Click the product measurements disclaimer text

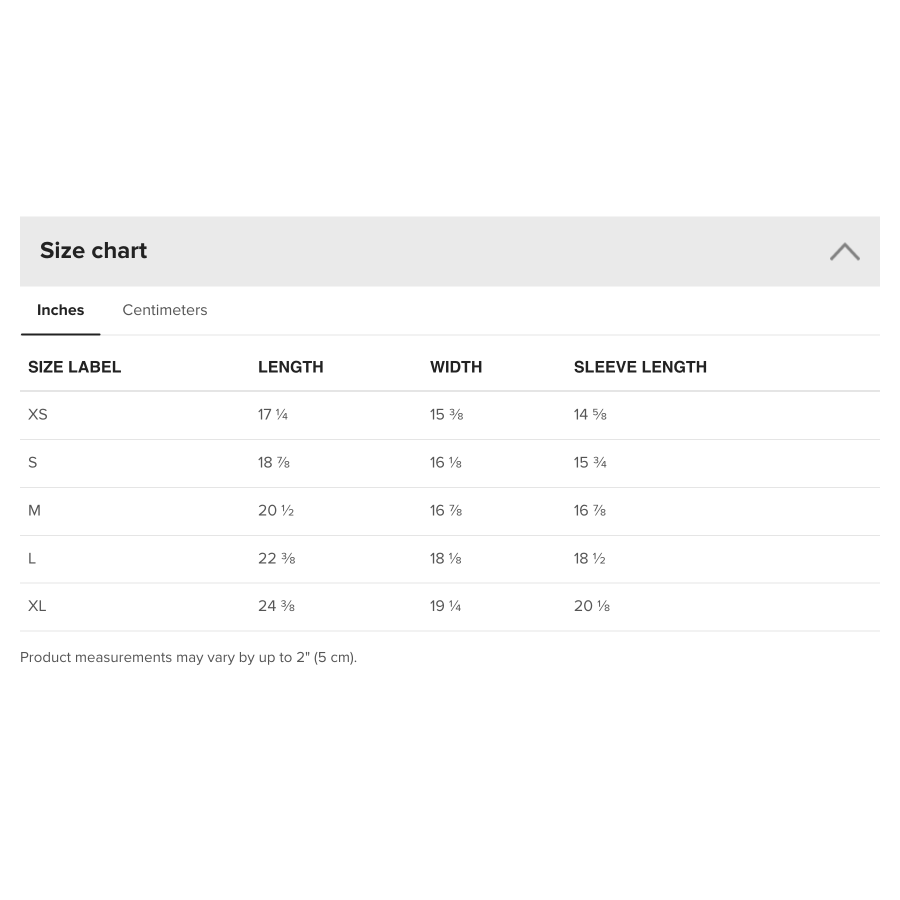pos(188,657)
